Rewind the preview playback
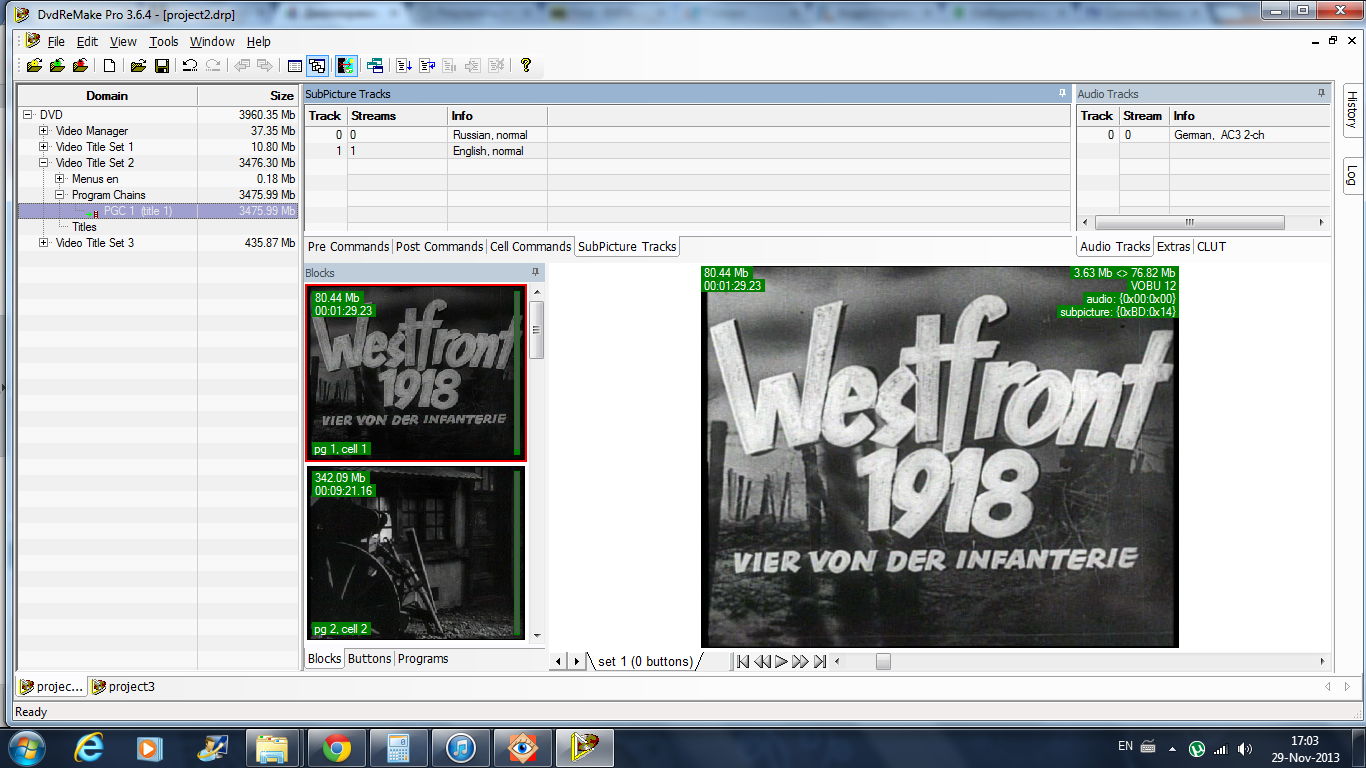Screen dimensions: 1366x768 762,661
